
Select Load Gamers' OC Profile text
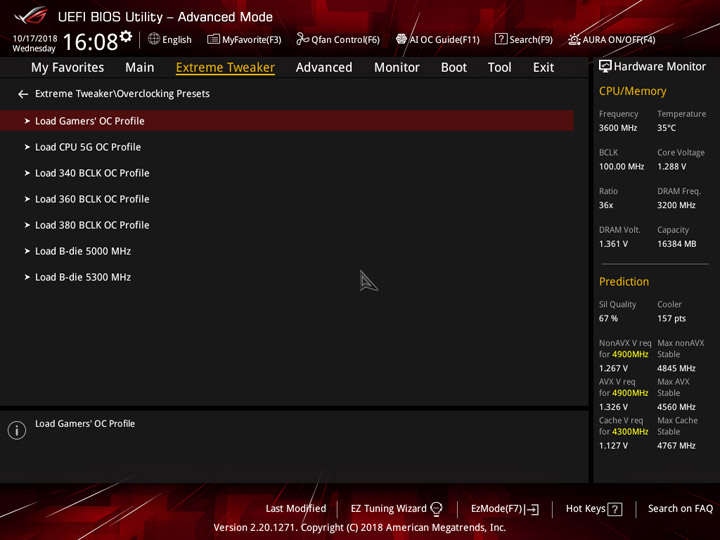[x=90, y=121]
